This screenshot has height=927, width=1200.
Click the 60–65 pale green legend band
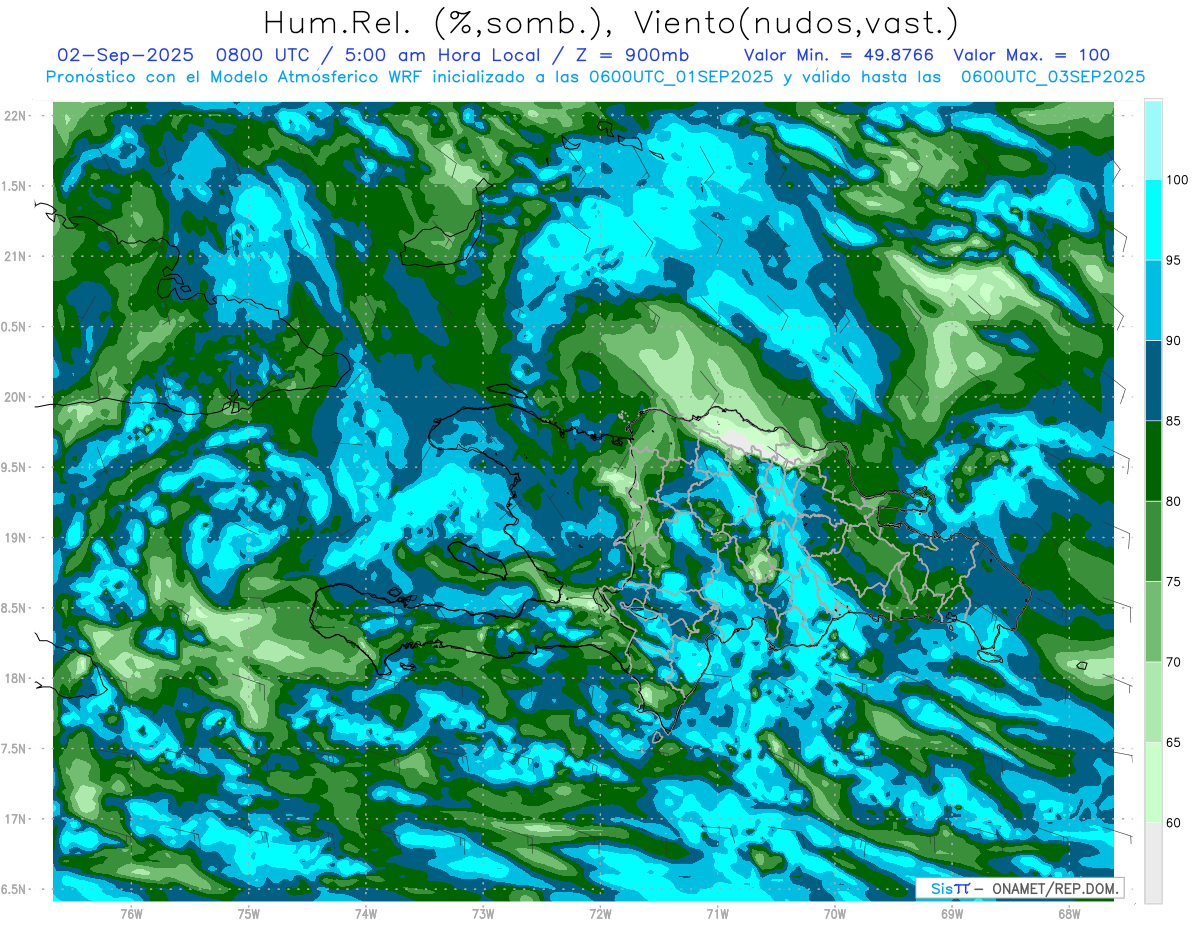coord(1153,782)
